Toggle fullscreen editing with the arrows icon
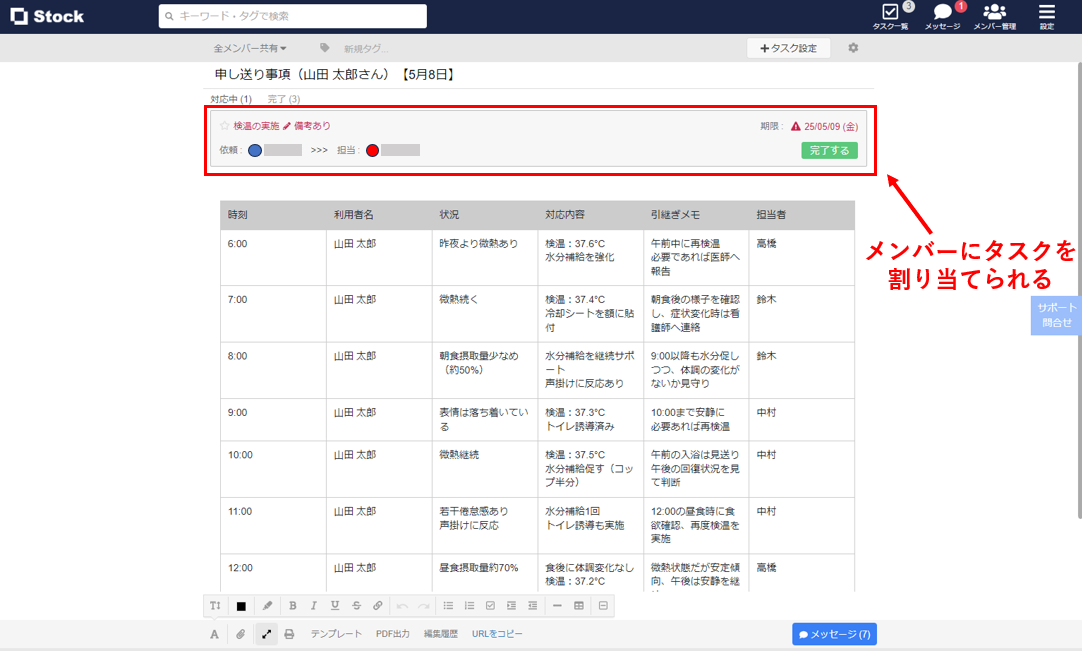This screenshot has width=1082, height=651. [266, 632]
